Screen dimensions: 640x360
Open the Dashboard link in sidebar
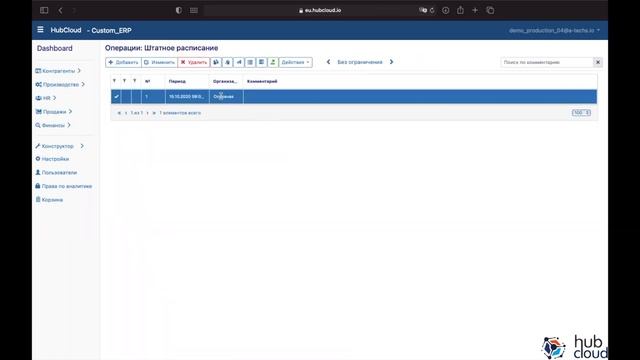click(x=55, y=48)
